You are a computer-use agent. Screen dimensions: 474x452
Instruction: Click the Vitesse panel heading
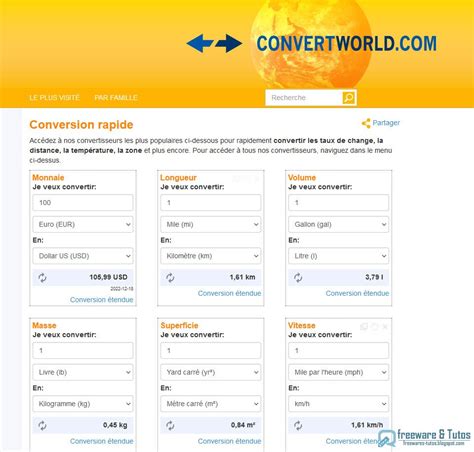pos(302,325)
